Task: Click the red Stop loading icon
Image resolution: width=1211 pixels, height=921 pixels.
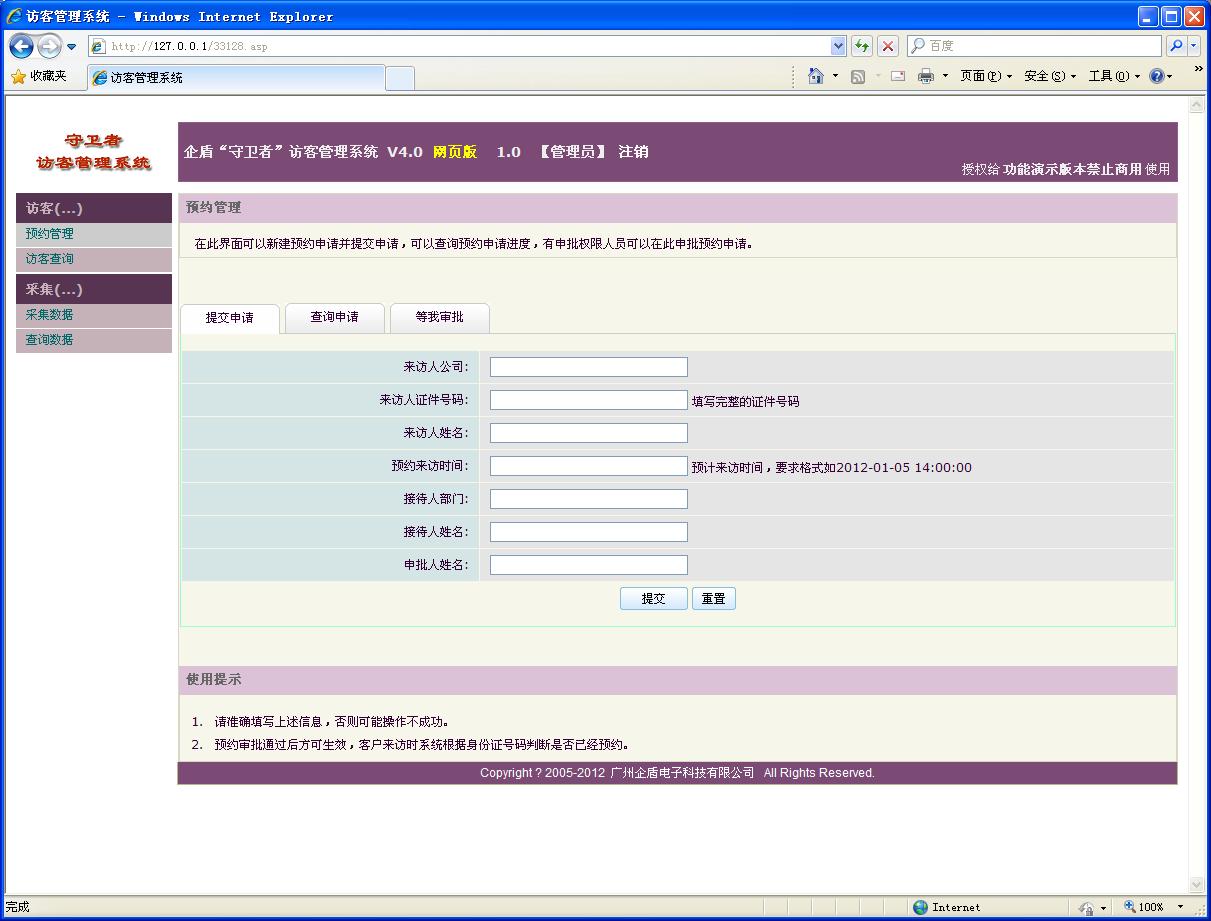Action: point(887,46)
